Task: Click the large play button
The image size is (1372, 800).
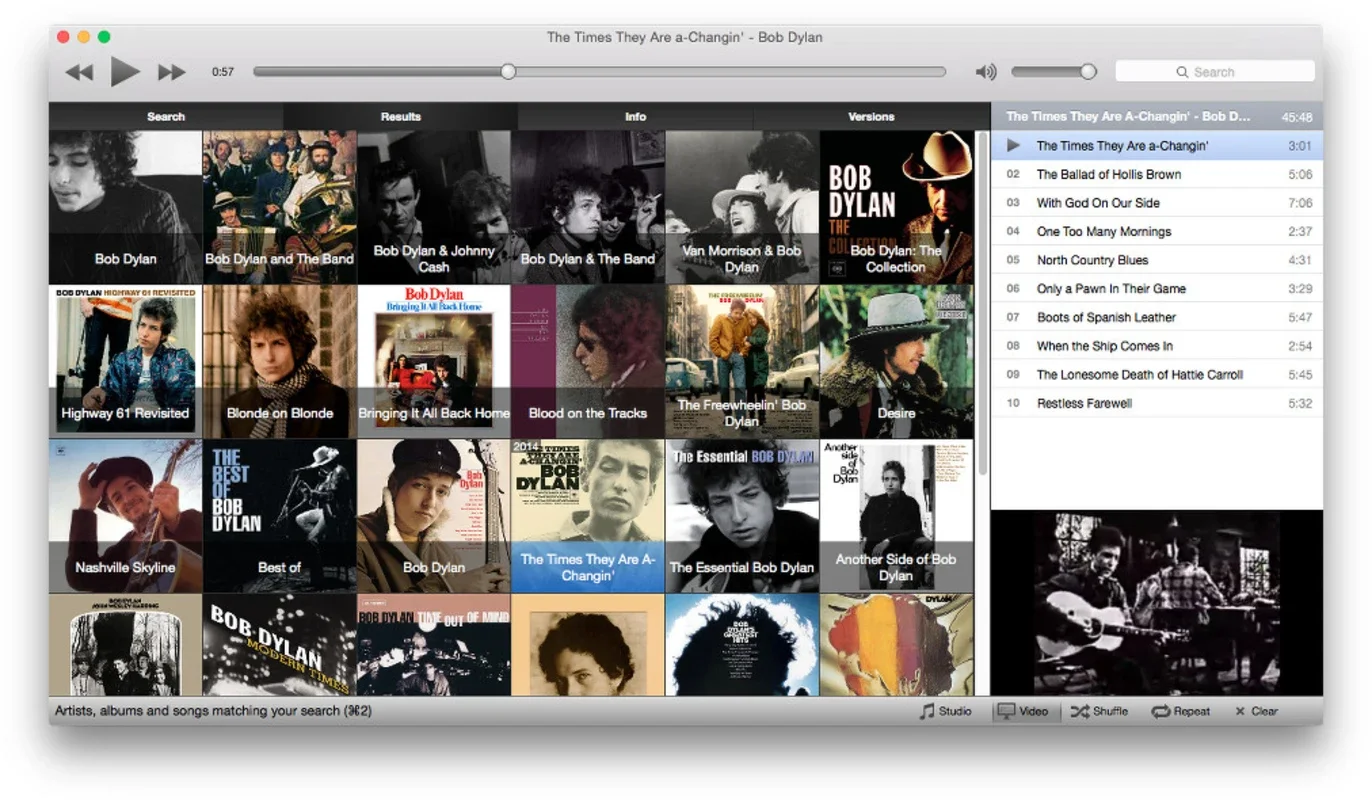Action: [125, 71]
